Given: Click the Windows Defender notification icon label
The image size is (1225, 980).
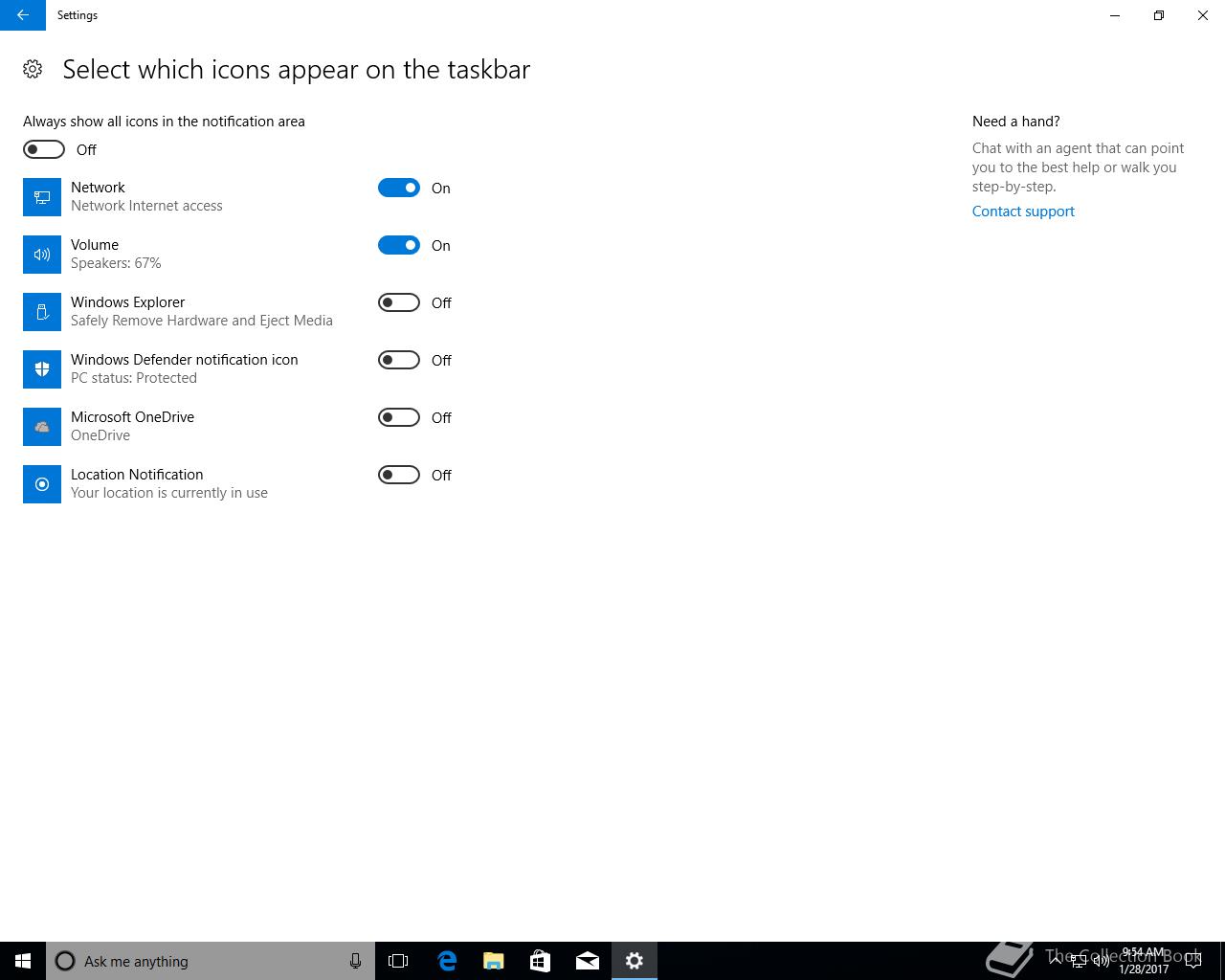Looking at the screenshot, I should 185,360.
